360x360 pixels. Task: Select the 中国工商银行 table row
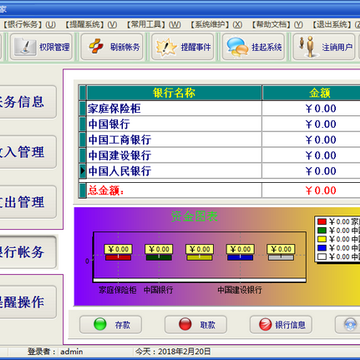(220, 140)
